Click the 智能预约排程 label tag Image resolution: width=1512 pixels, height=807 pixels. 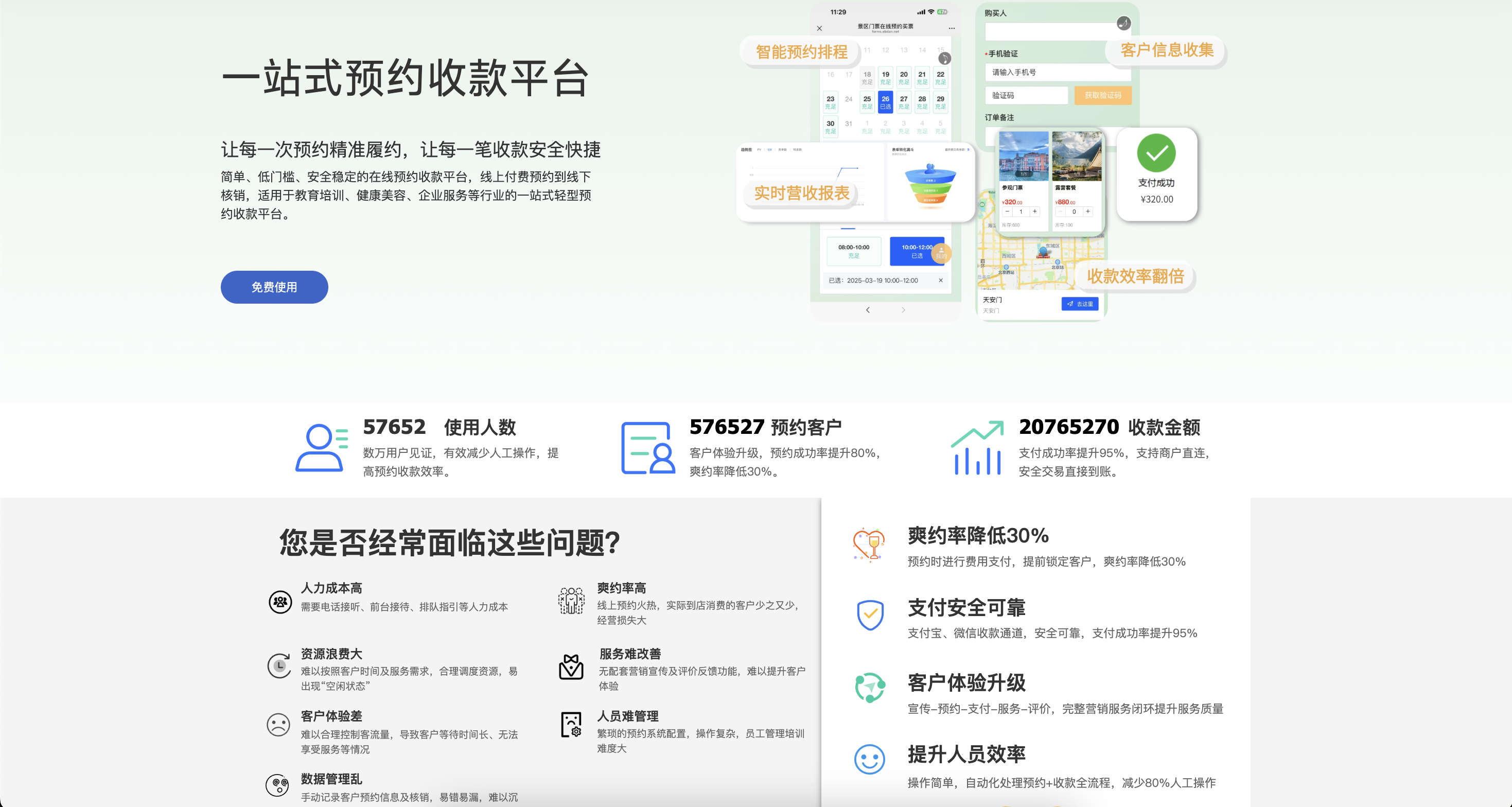pyautogui.click(x=801, y=52)
